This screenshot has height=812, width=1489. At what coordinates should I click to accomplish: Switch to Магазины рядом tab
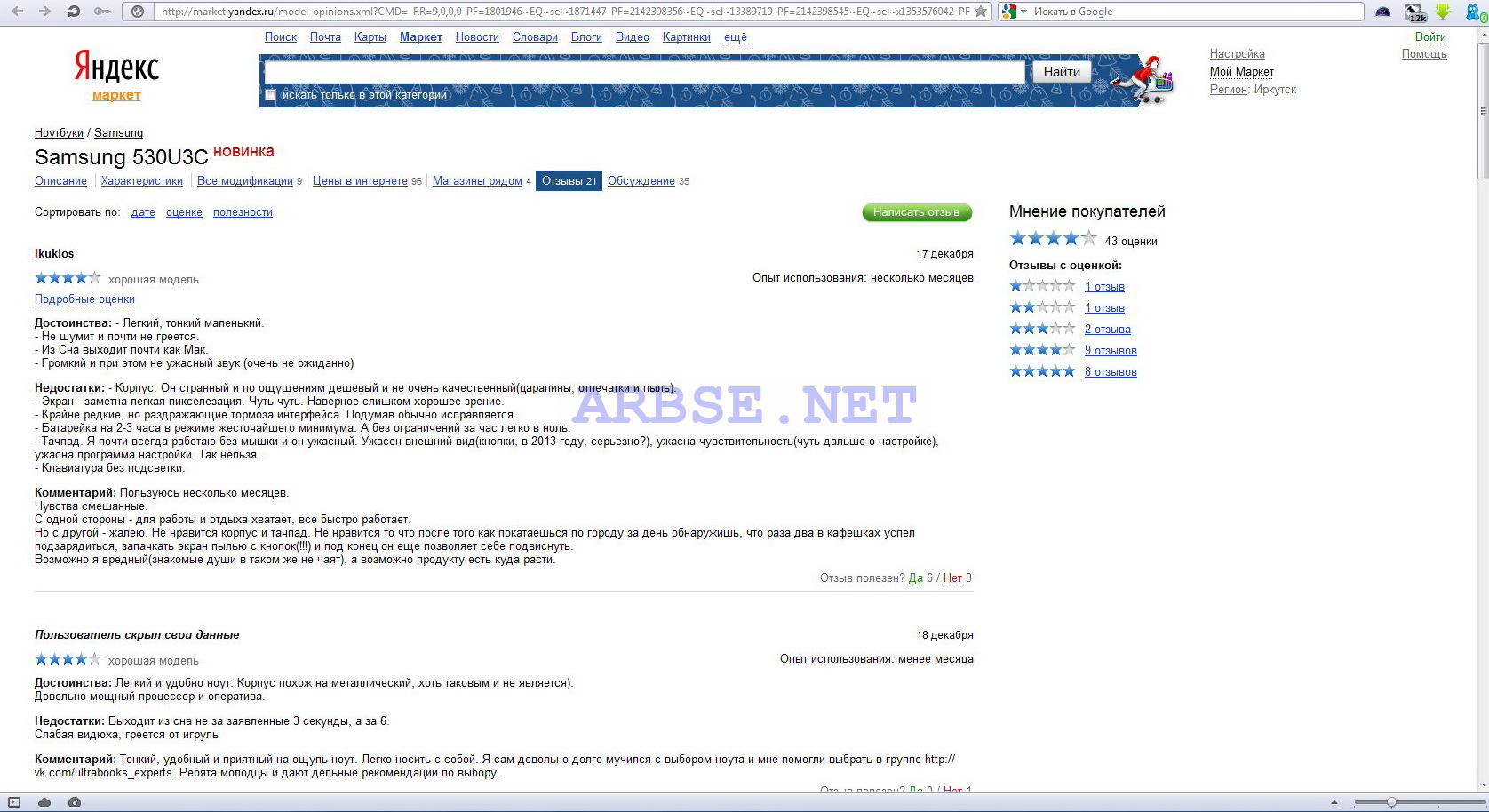(477, 181)
